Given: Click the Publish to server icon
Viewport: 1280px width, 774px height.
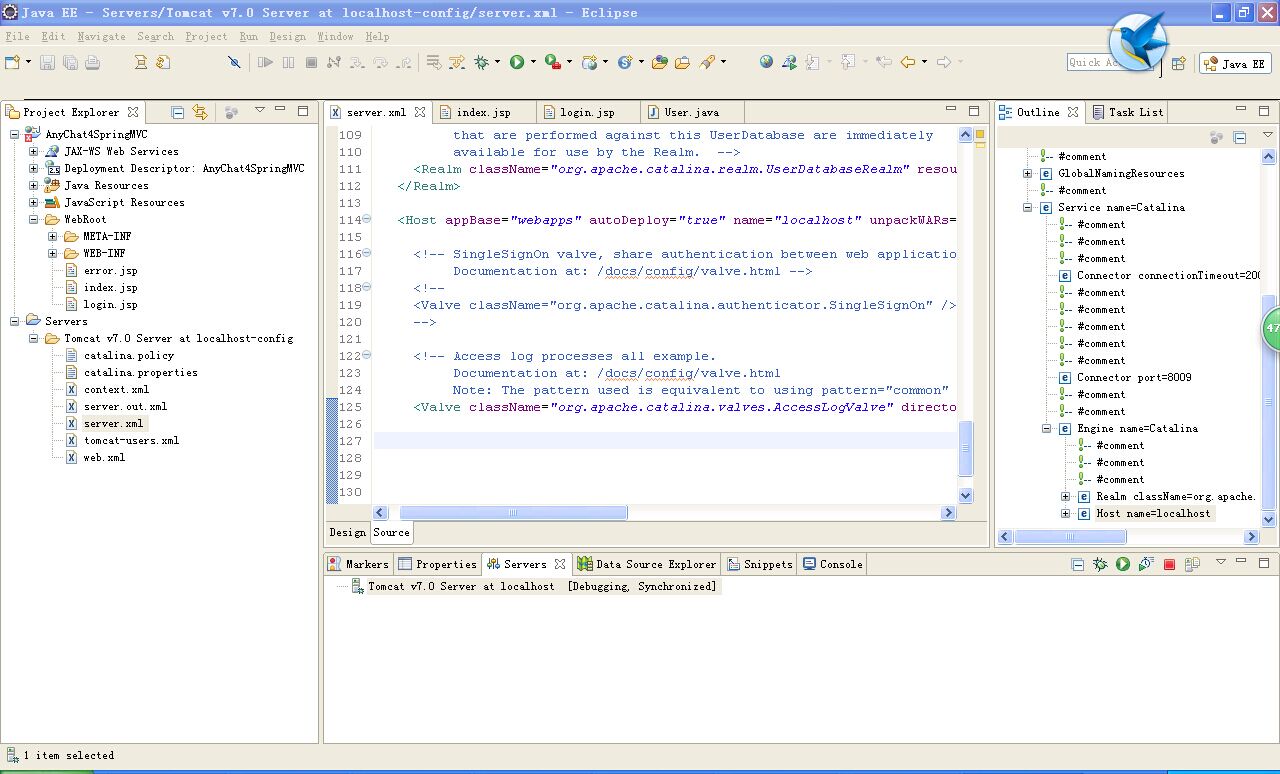Looking at the screenshot, I should pos(1192,564).
